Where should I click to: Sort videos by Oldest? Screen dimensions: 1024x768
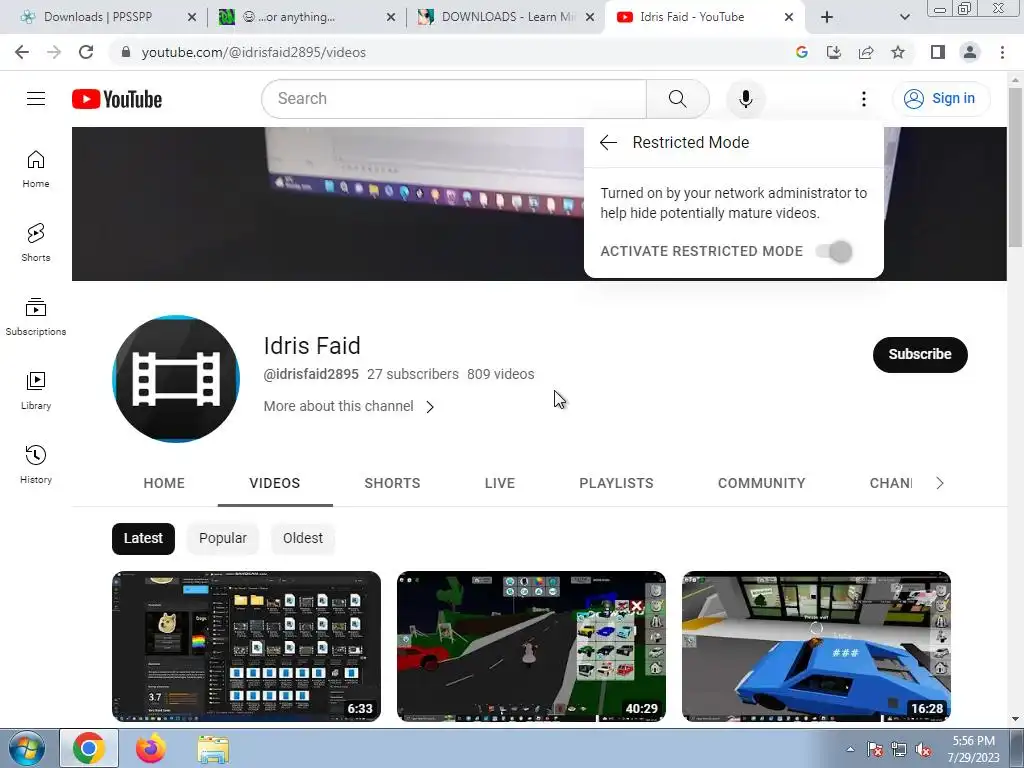click(x=302, y=538)
